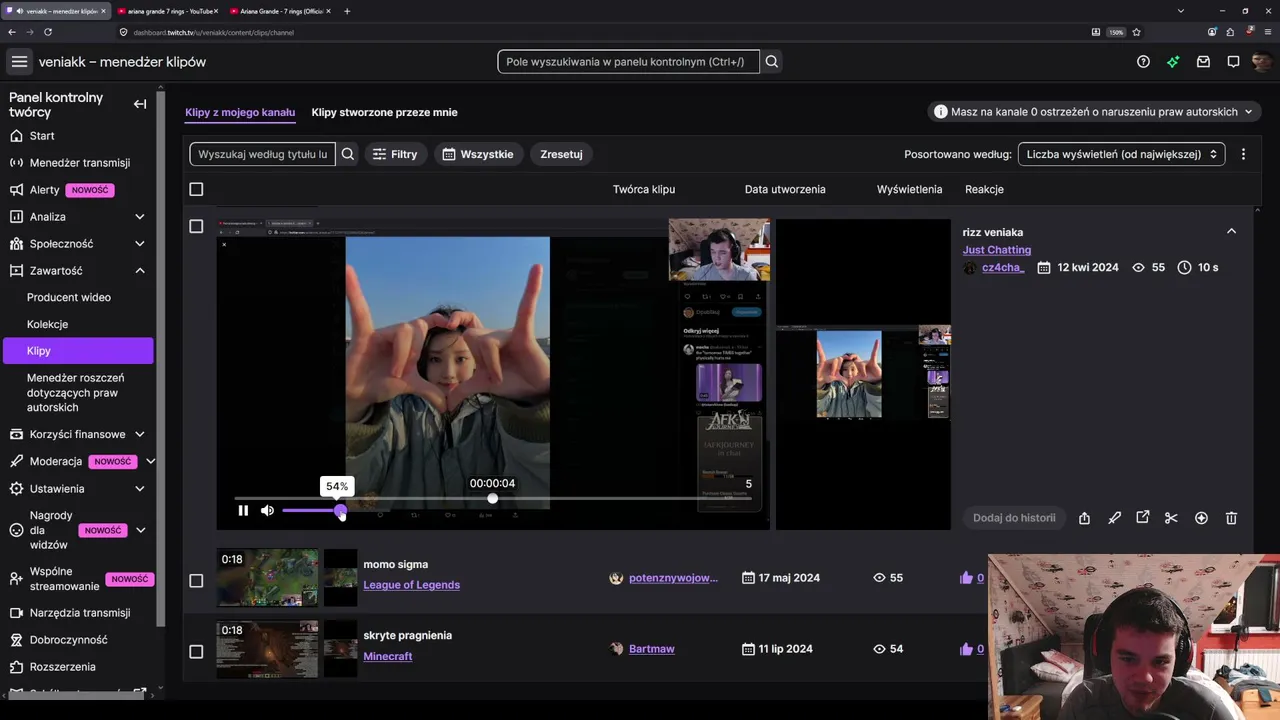Screen dimensions: 1280x720
Task: Open Menedżer transmisji in sidebar
Action: pos(78,163)
